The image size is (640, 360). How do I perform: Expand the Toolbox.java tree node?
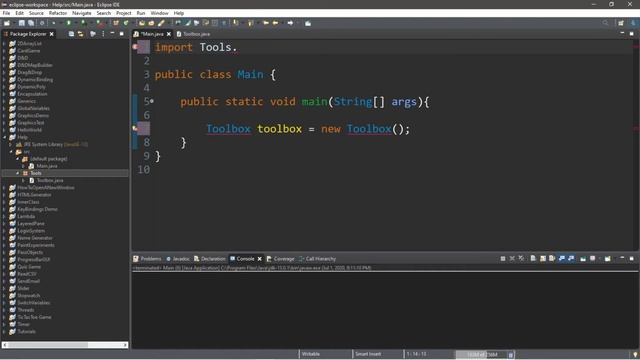24,180
